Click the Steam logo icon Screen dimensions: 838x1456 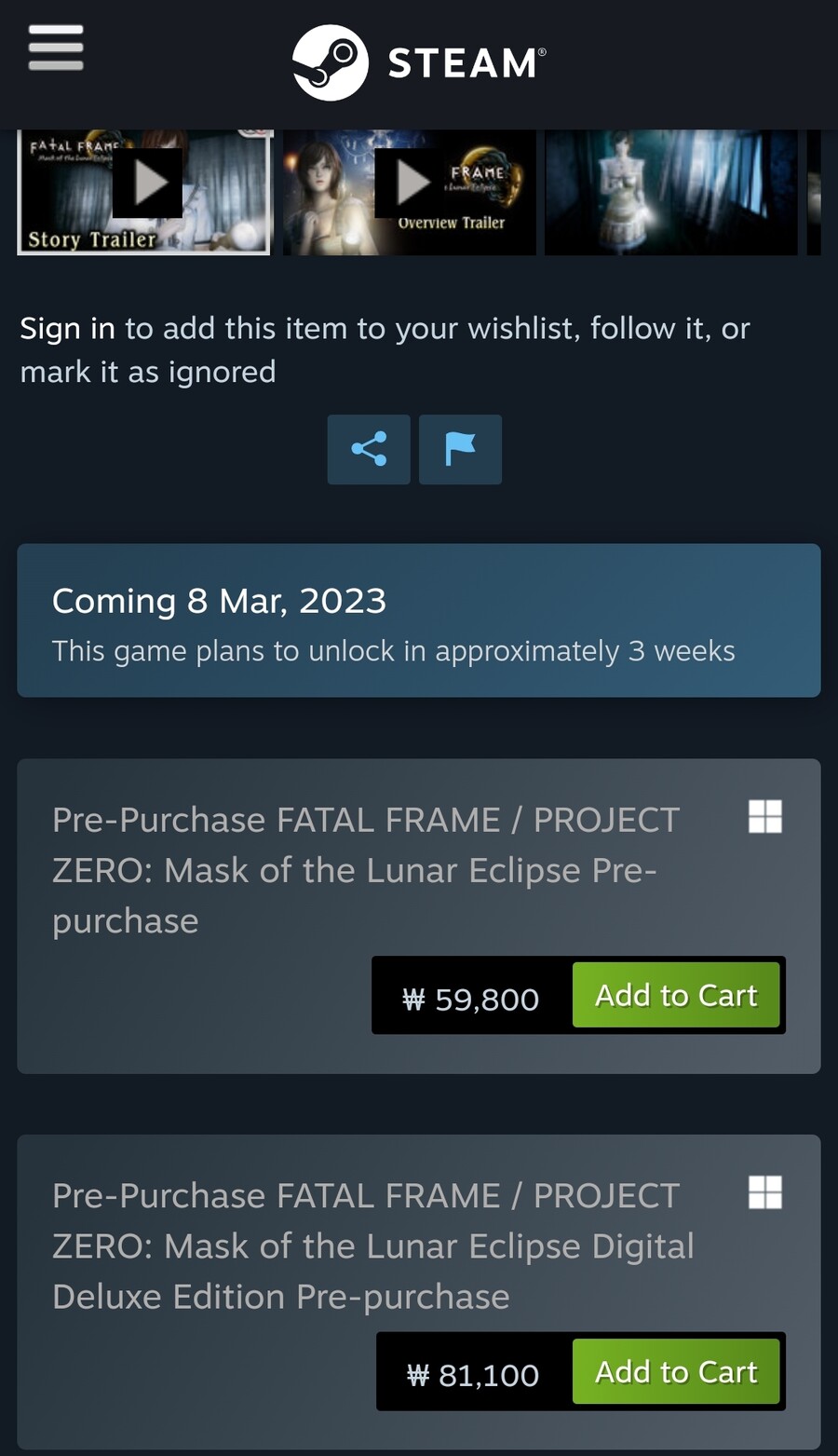(330, 63)
